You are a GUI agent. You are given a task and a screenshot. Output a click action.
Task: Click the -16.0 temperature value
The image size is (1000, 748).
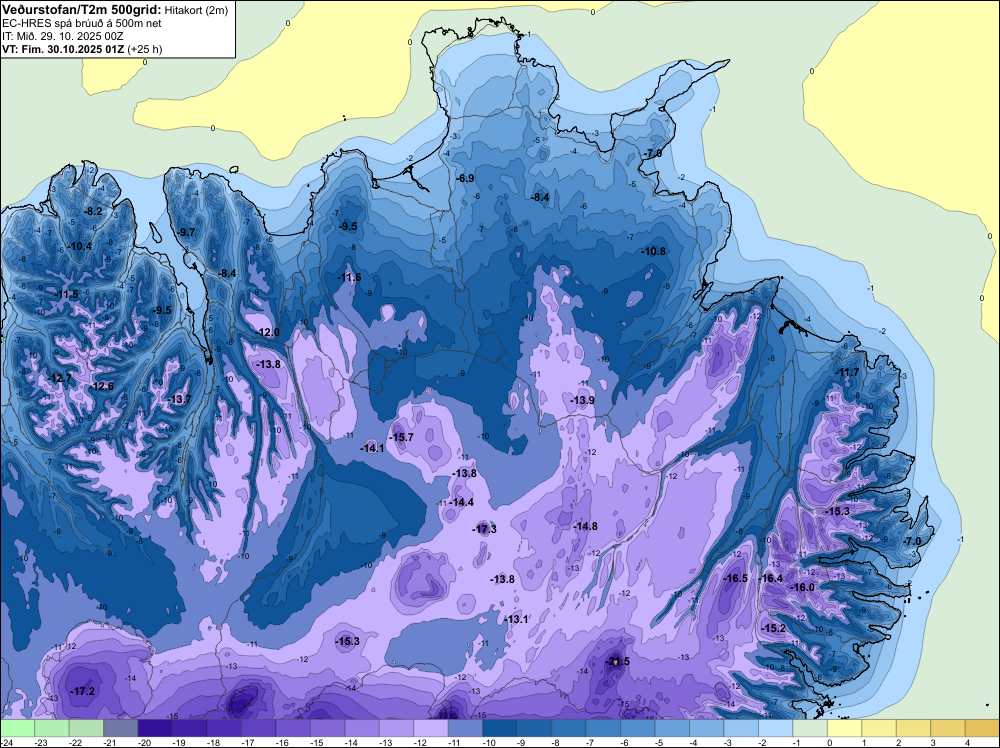pos(803,587)
